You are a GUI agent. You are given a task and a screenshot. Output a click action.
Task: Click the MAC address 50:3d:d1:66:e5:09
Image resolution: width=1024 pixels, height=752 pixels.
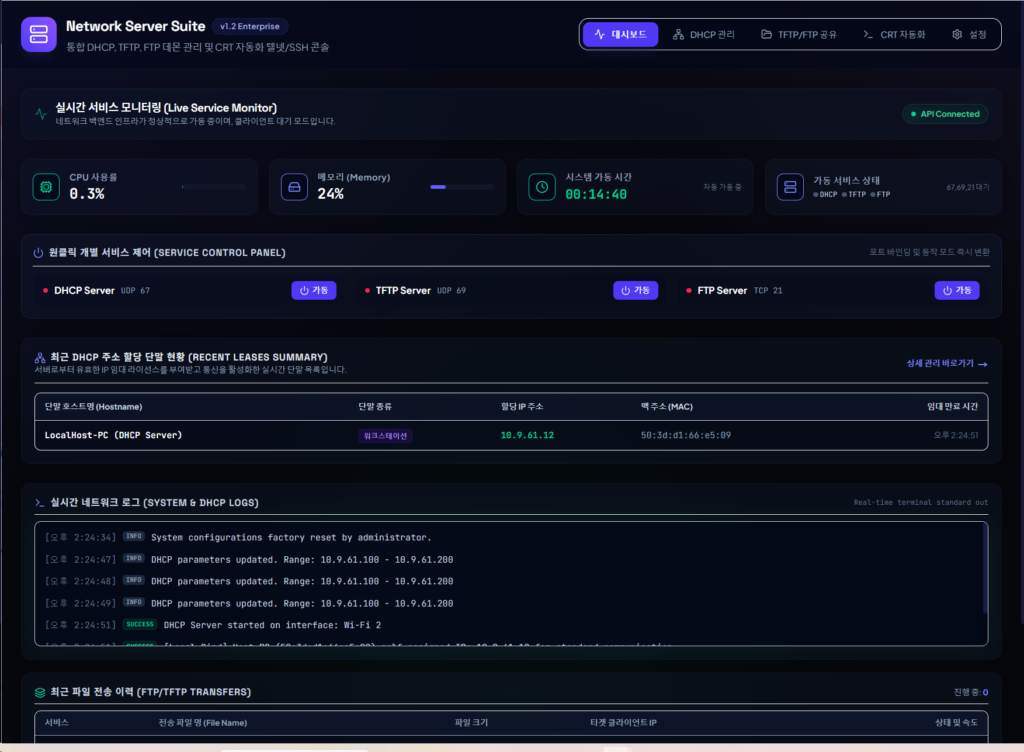tap(686, 435)
